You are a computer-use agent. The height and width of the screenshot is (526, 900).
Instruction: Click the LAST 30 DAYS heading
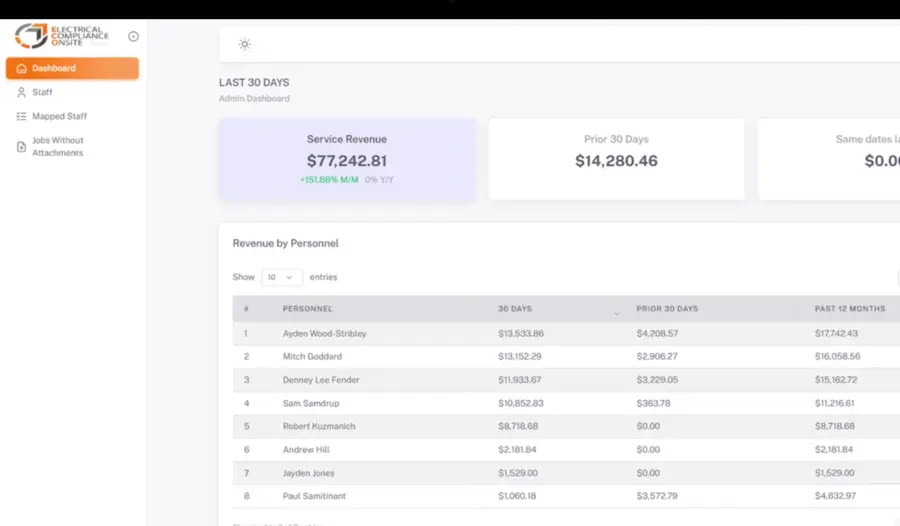254,83
